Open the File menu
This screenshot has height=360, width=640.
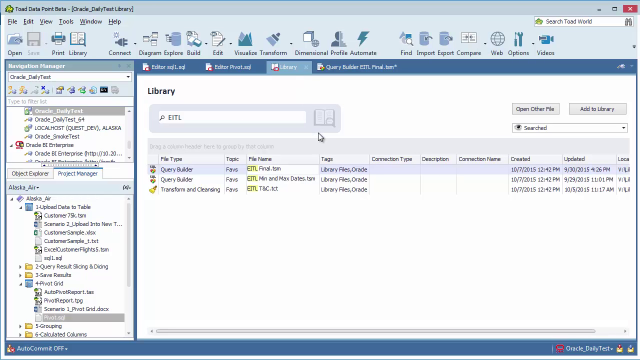point(12,22)
